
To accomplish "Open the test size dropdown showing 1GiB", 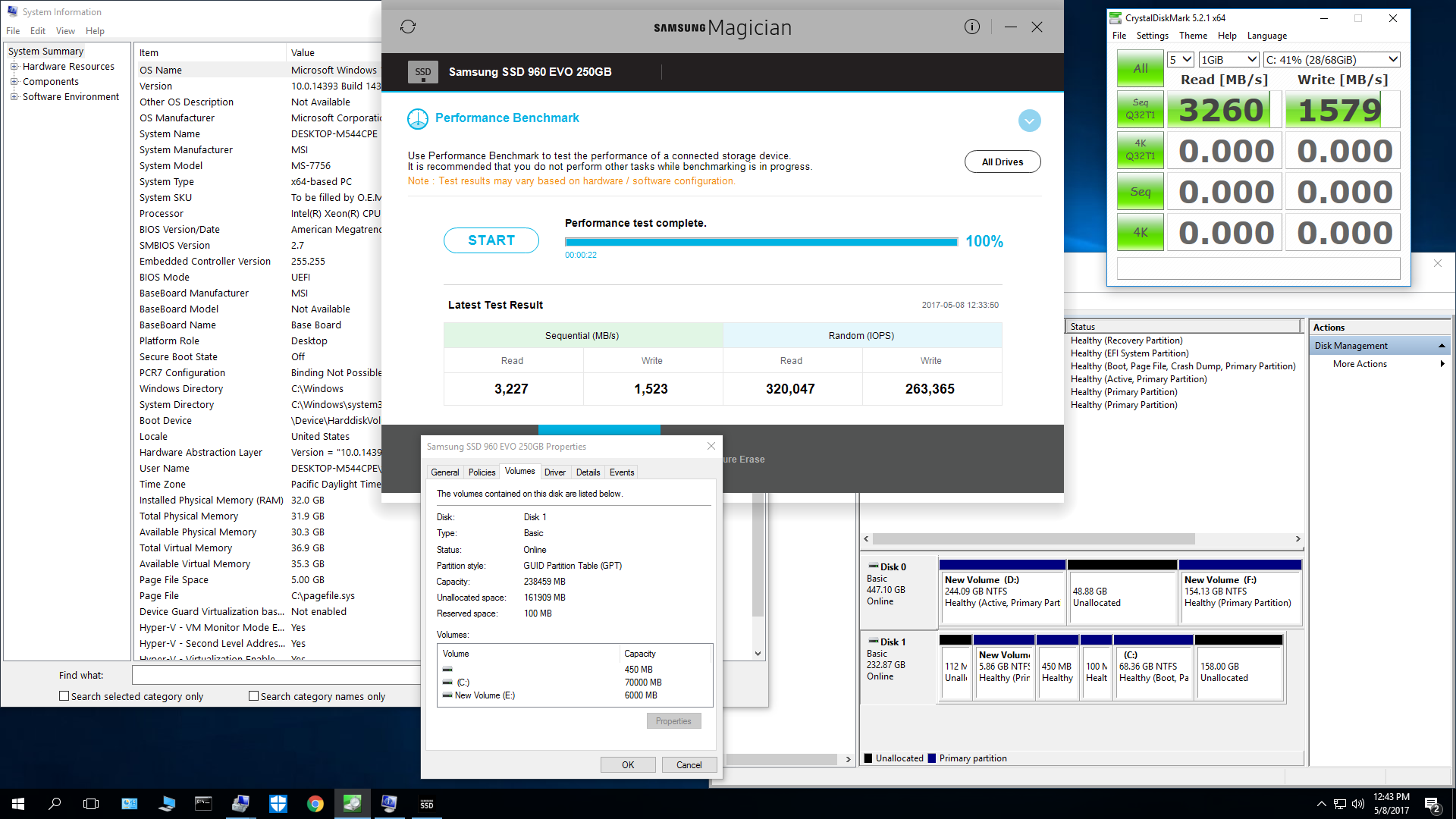I will coord(1228,60).
